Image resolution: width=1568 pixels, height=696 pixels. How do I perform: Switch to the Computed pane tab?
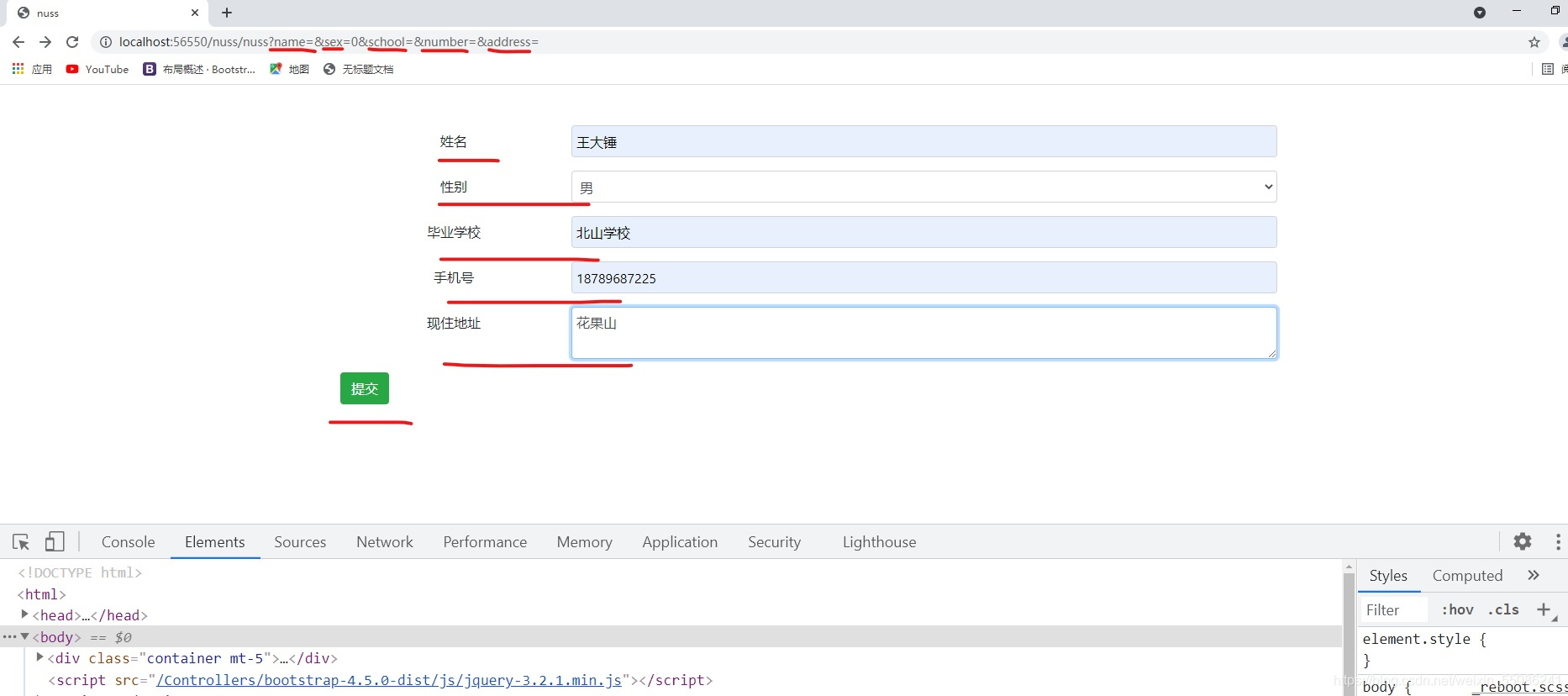[1467, 576]
